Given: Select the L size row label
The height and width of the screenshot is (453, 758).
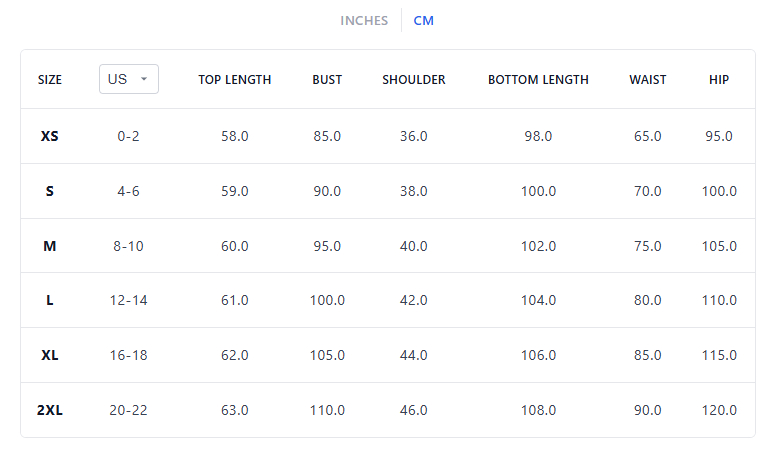Looking at the screenshot, I should click(50, 300).
